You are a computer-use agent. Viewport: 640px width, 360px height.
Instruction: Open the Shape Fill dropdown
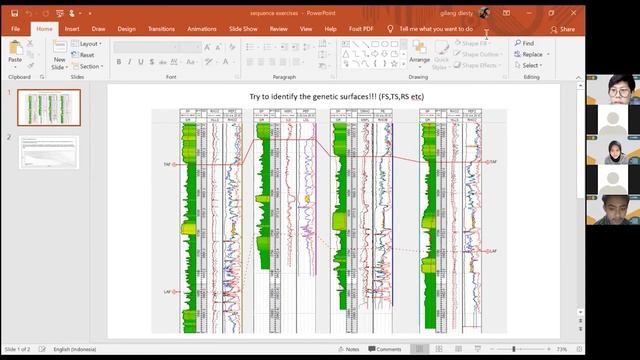pyautogui.click(x=473, y=43)
